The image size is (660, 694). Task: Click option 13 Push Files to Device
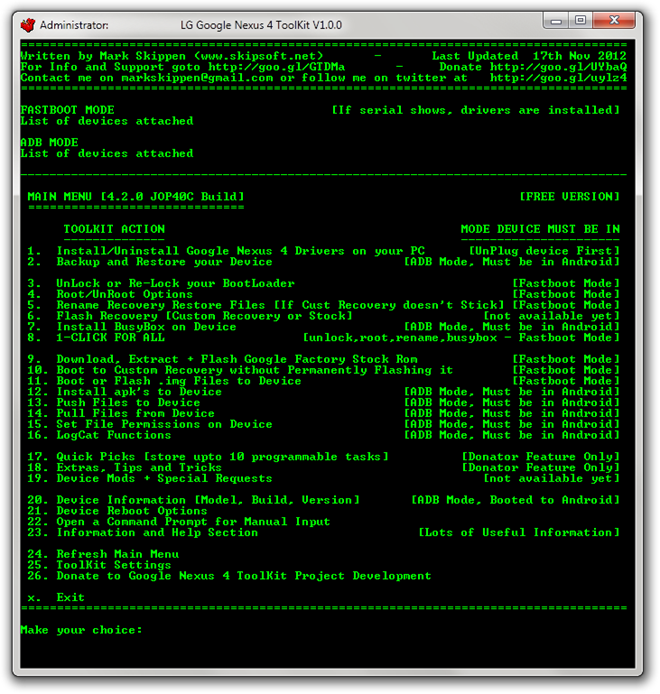114,403
